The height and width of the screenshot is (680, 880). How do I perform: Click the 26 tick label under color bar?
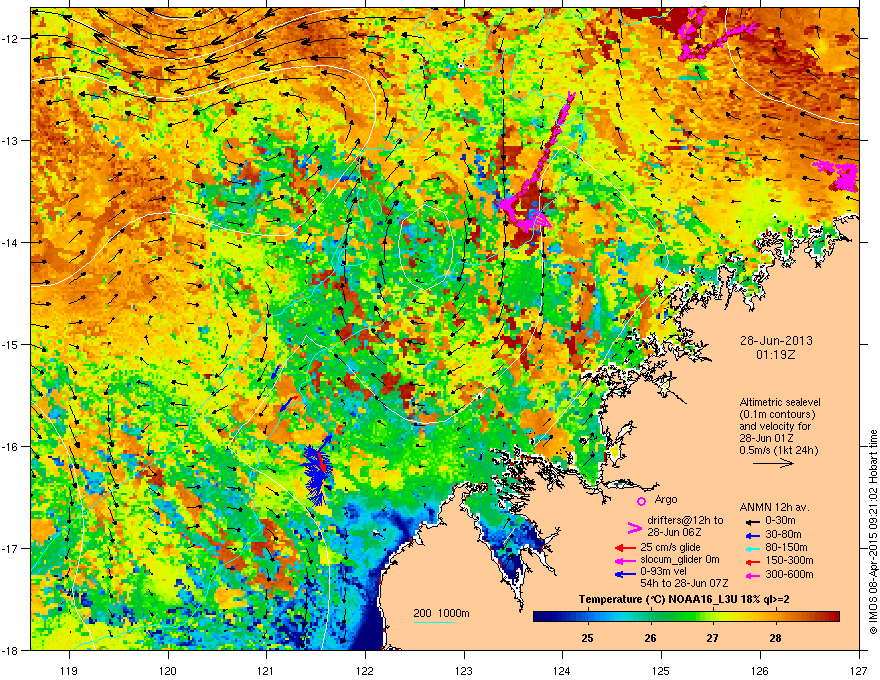pos(650,638)
